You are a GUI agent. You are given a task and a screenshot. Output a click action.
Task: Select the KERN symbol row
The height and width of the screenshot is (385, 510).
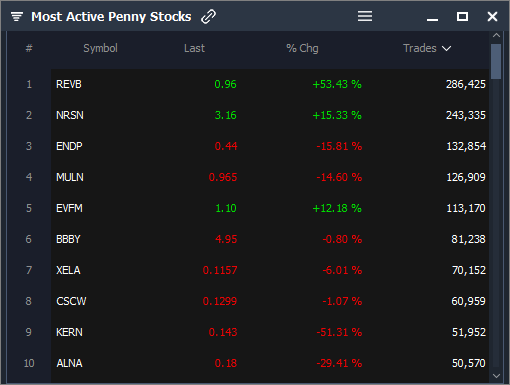tap(270, 332)
